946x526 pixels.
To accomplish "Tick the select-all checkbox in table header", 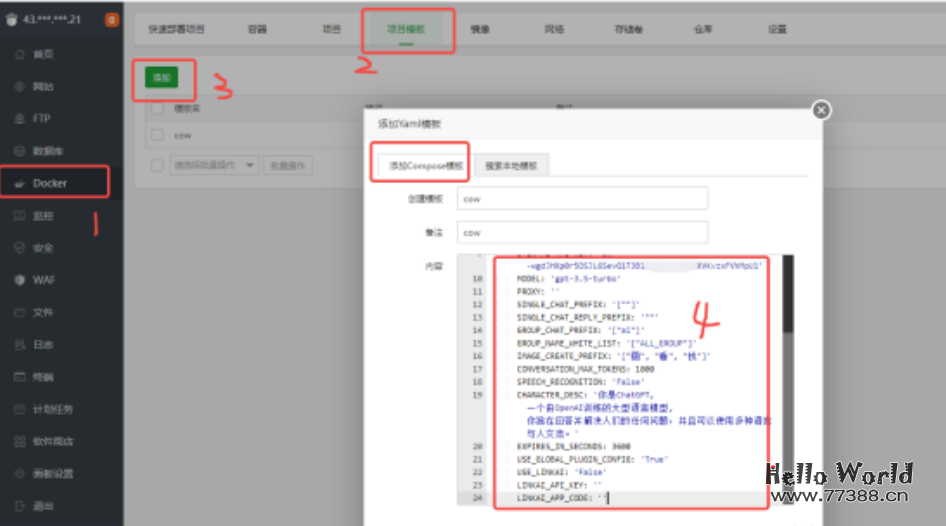I will click(x=157, y=109).
